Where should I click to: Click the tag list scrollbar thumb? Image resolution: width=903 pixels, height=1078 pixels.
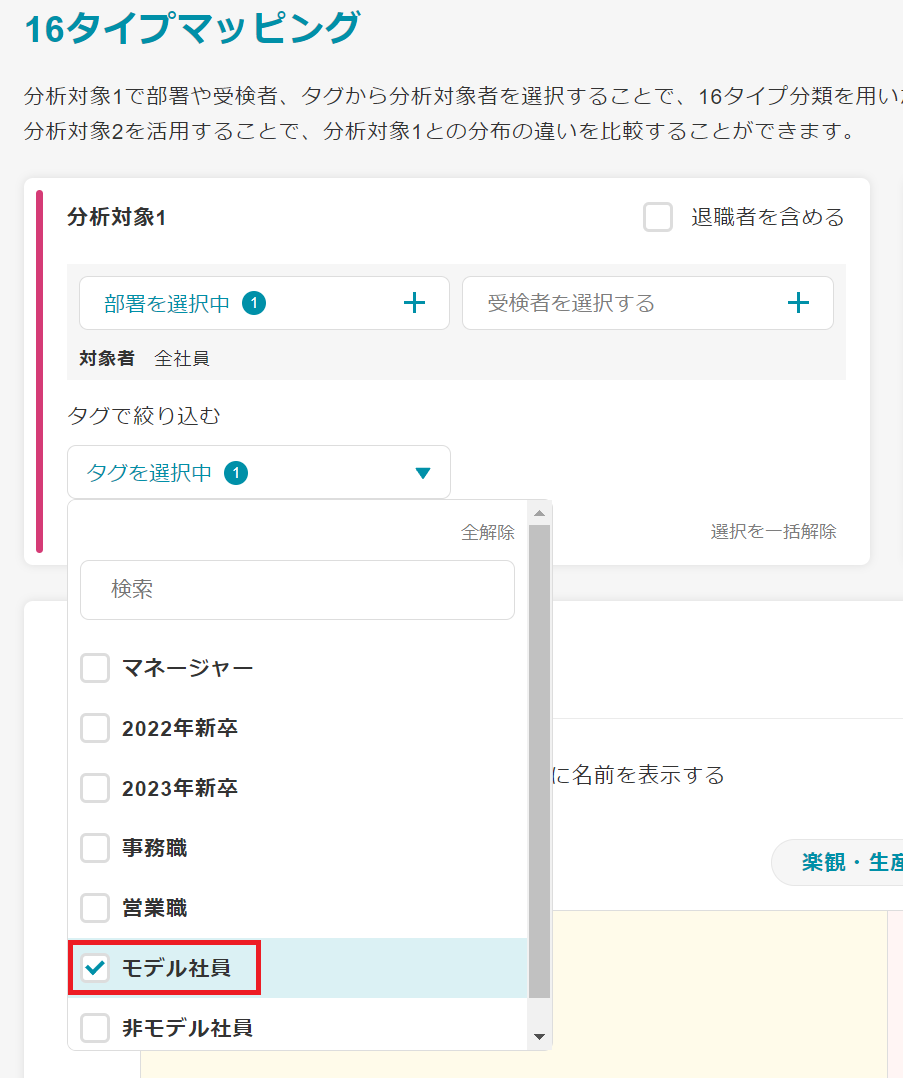[539, 760]
